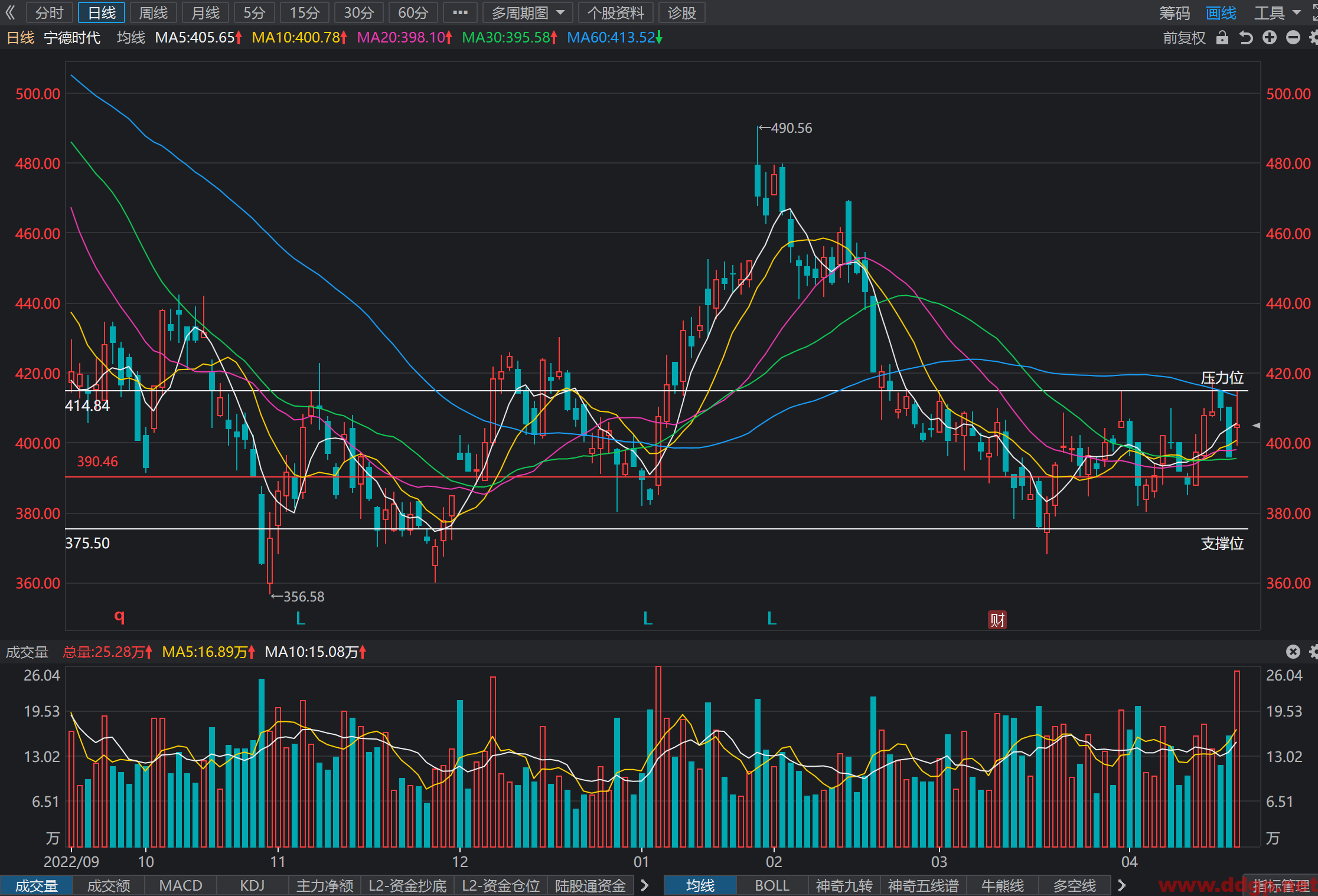This screenshot has height=896, width=1318.
Task: Open the more periods ellipsis button
Action: (460, 12)
